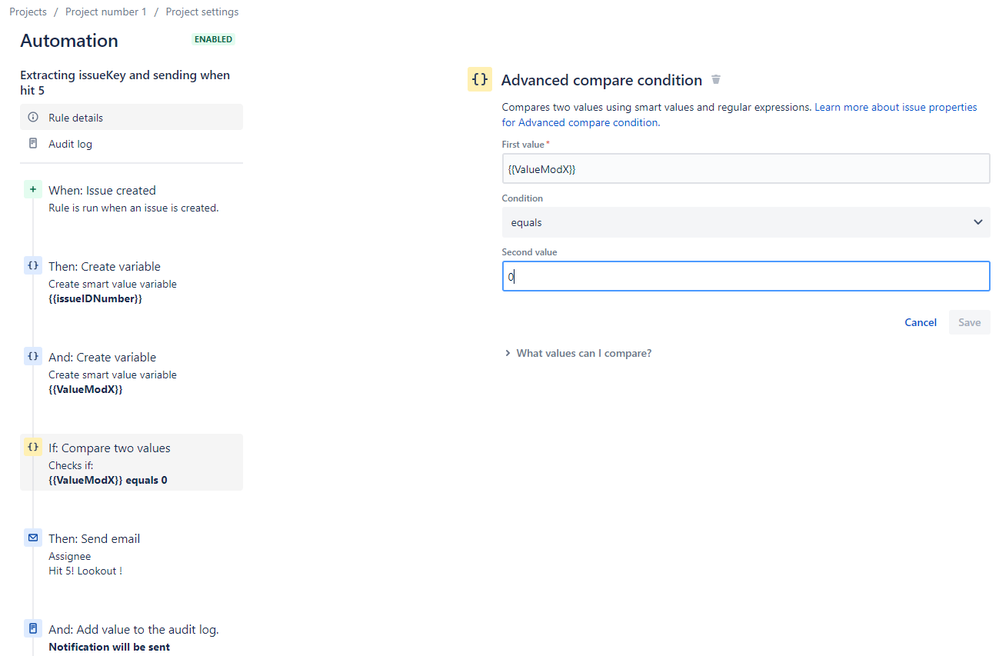Click the Cancel button
The width and height of the screenshot is (999, 656).
coord(920,322)
